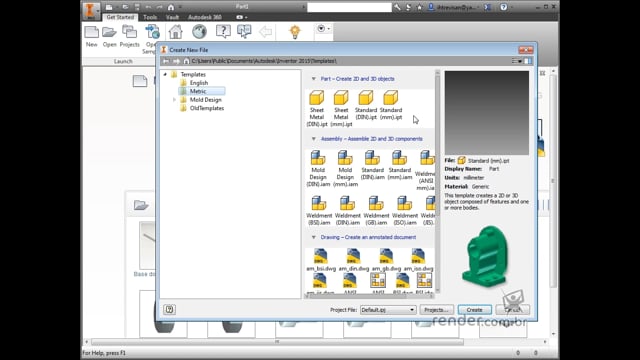Toggle the preview pane icon in dialog
Viewport: 640px width, 360px height.
point(528,61)
